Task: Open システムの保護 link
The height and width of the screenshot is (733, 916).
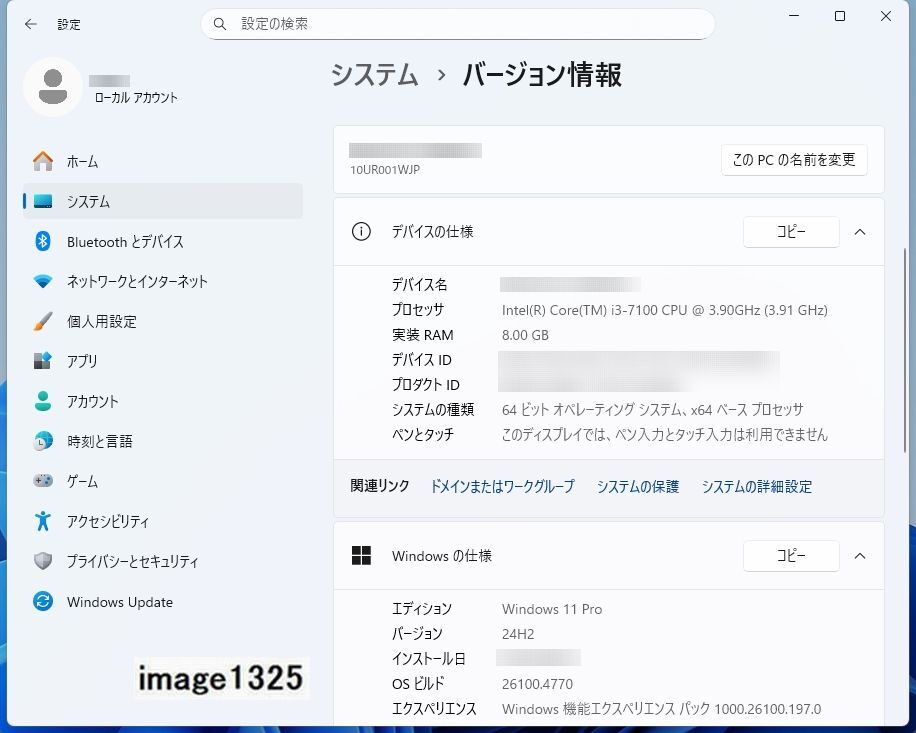Action: pyautogui.click(x=637, y=486)
